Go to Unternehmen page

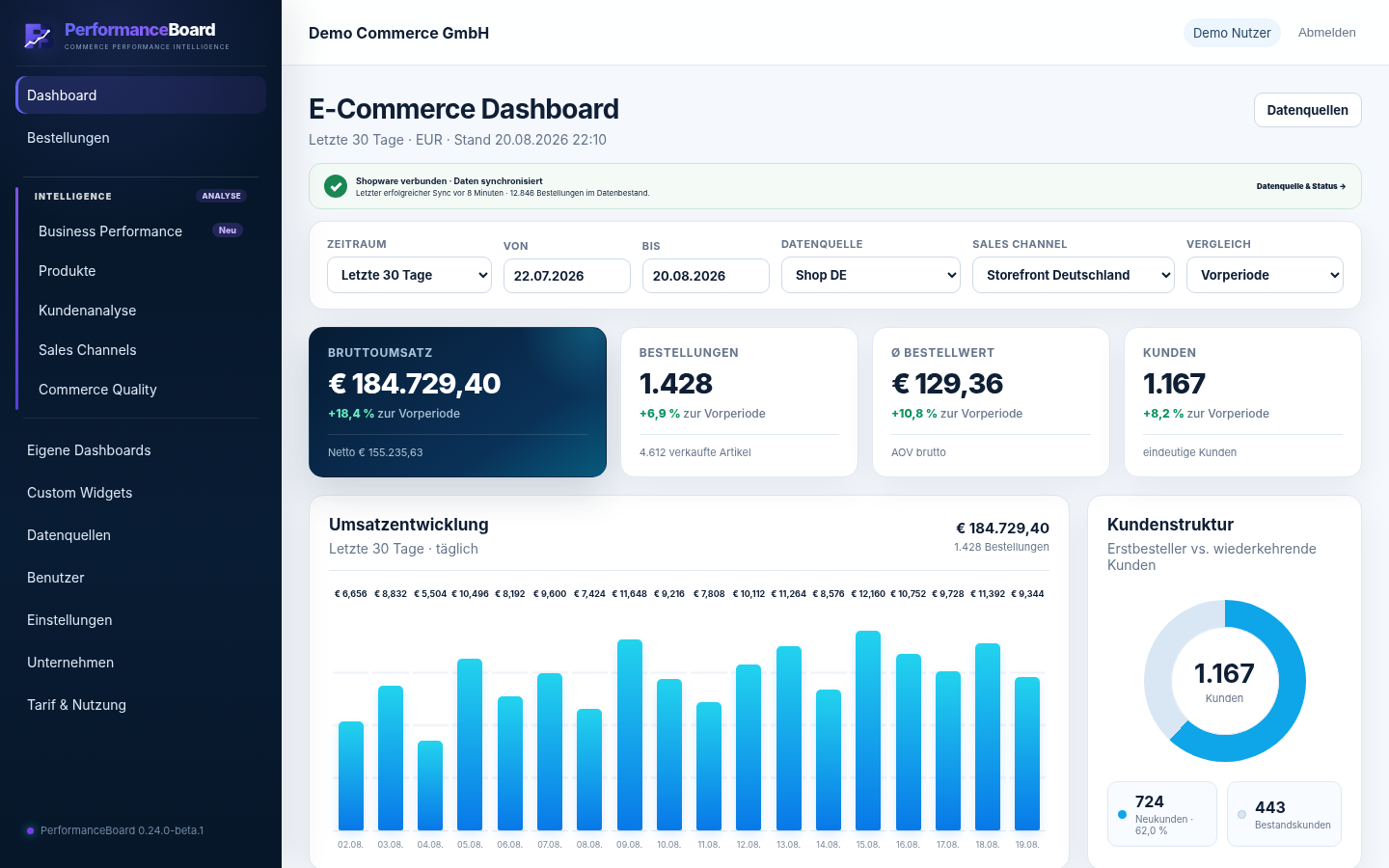[x=141, y=663]
